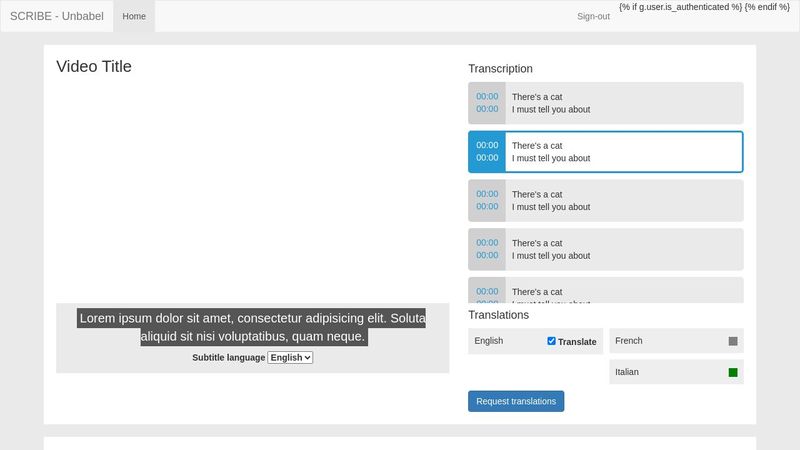The image size is (800, 450).
Task: Click the third transcription entry's timestamp block
Action: tap(487, 200)
